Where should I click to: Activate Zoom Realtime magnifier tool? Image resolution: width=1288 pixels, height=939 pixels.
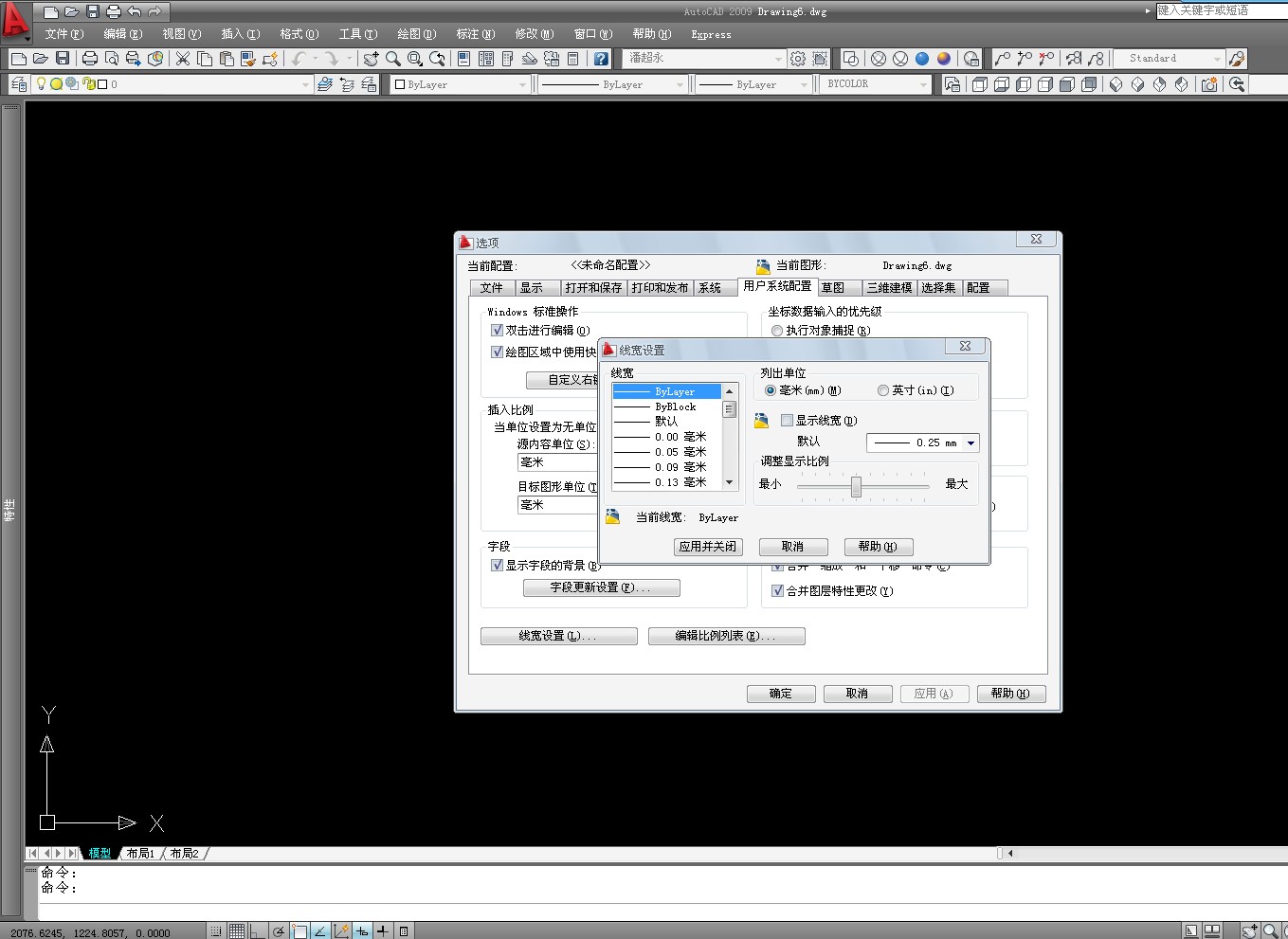(x=392, y=59)
